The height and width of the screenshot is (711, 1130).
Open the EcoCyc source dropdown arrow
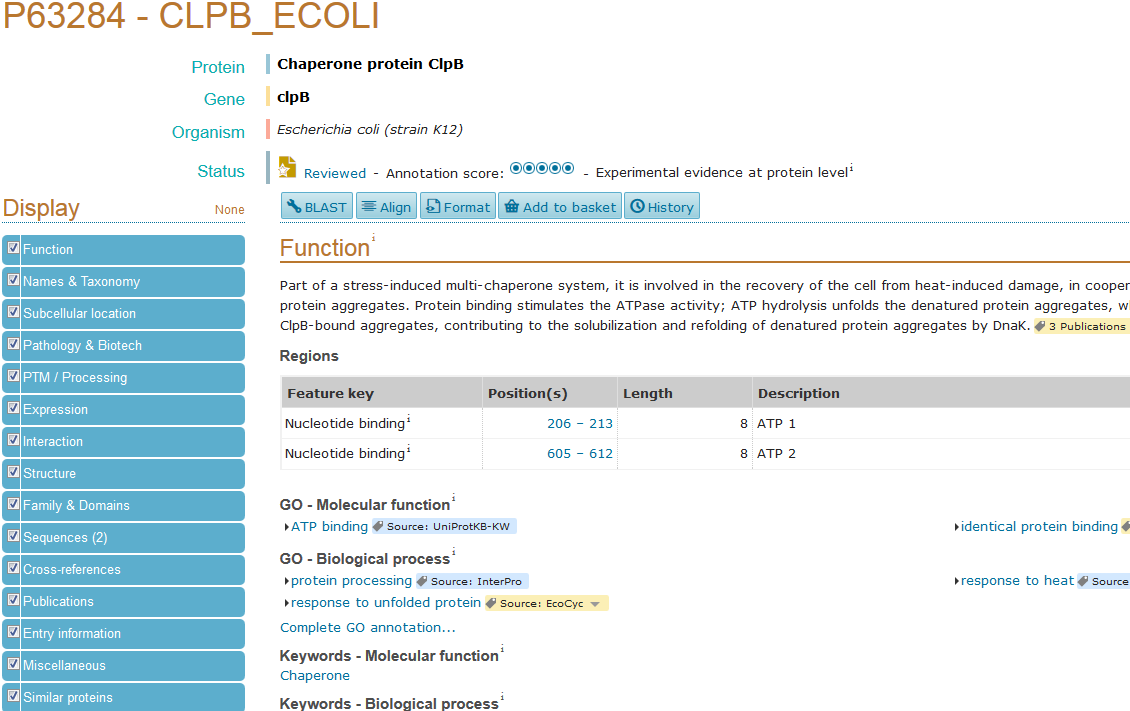coord(595,604)
